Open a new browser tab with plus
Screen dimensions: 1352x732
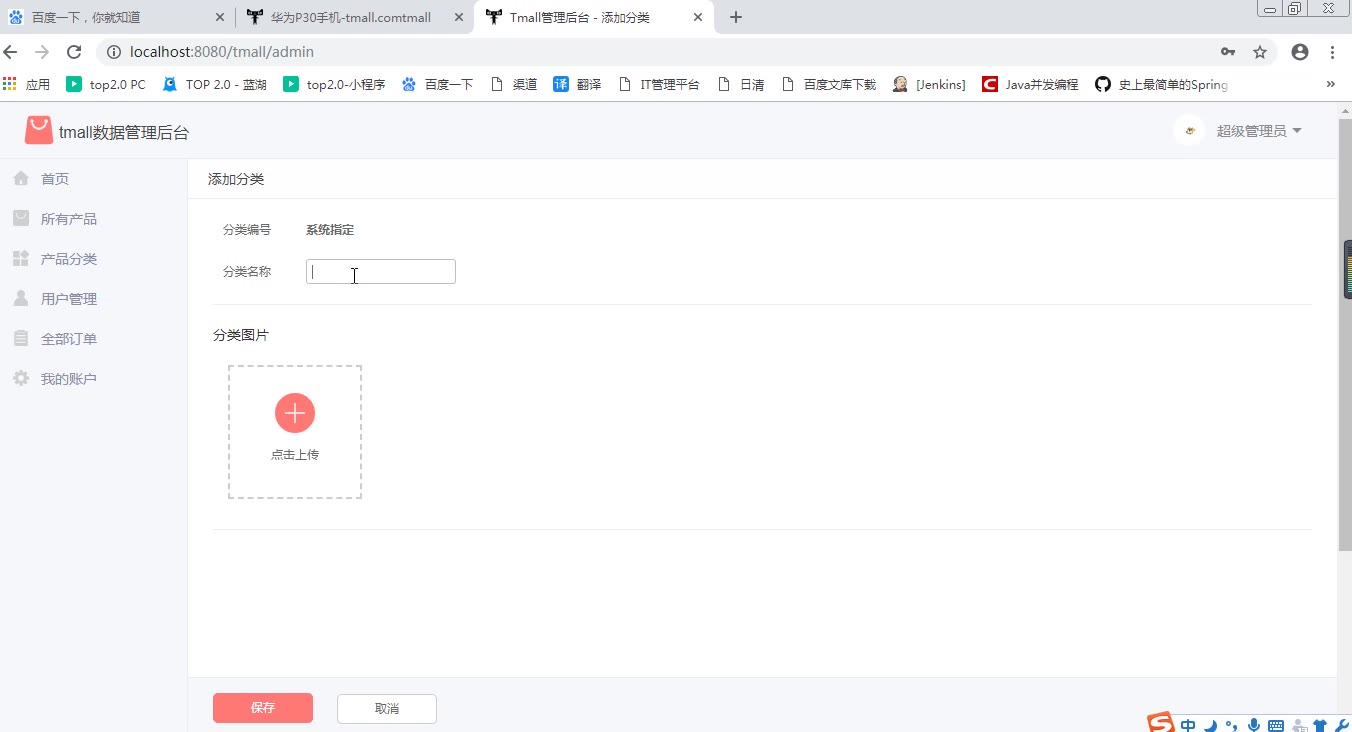coord(736,17)
